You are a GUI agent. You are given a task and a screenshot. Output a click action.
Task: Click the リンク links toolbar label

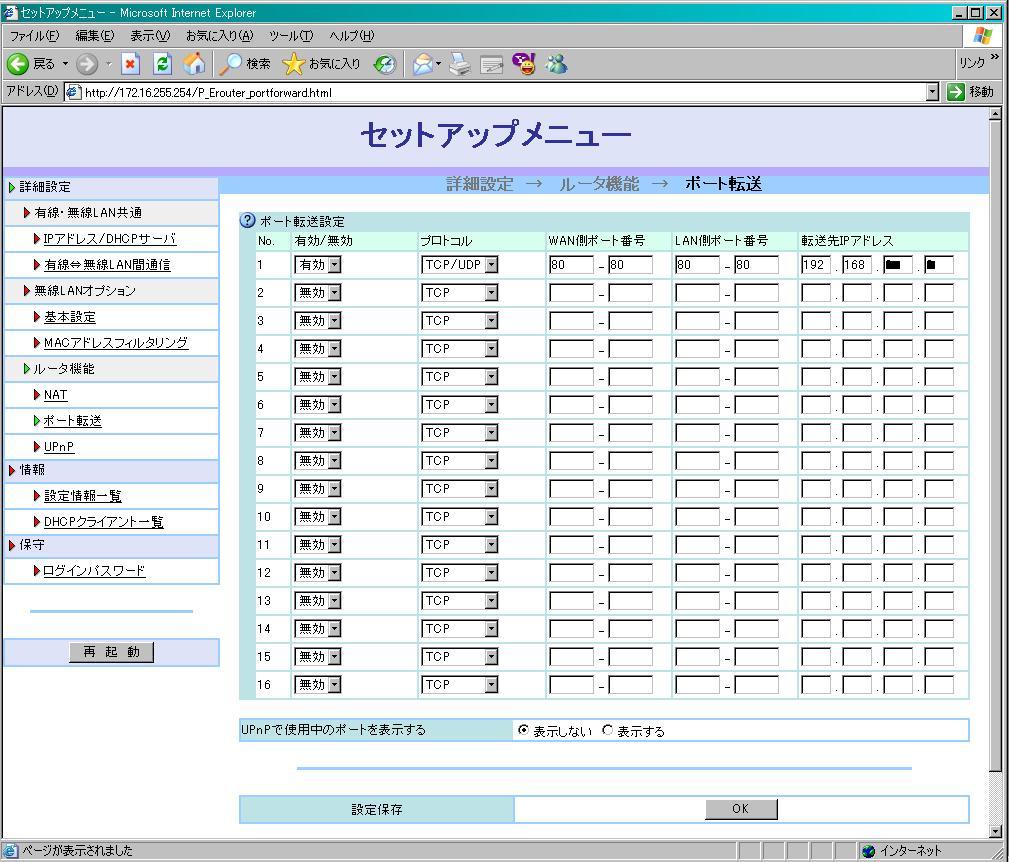point(972,62)
